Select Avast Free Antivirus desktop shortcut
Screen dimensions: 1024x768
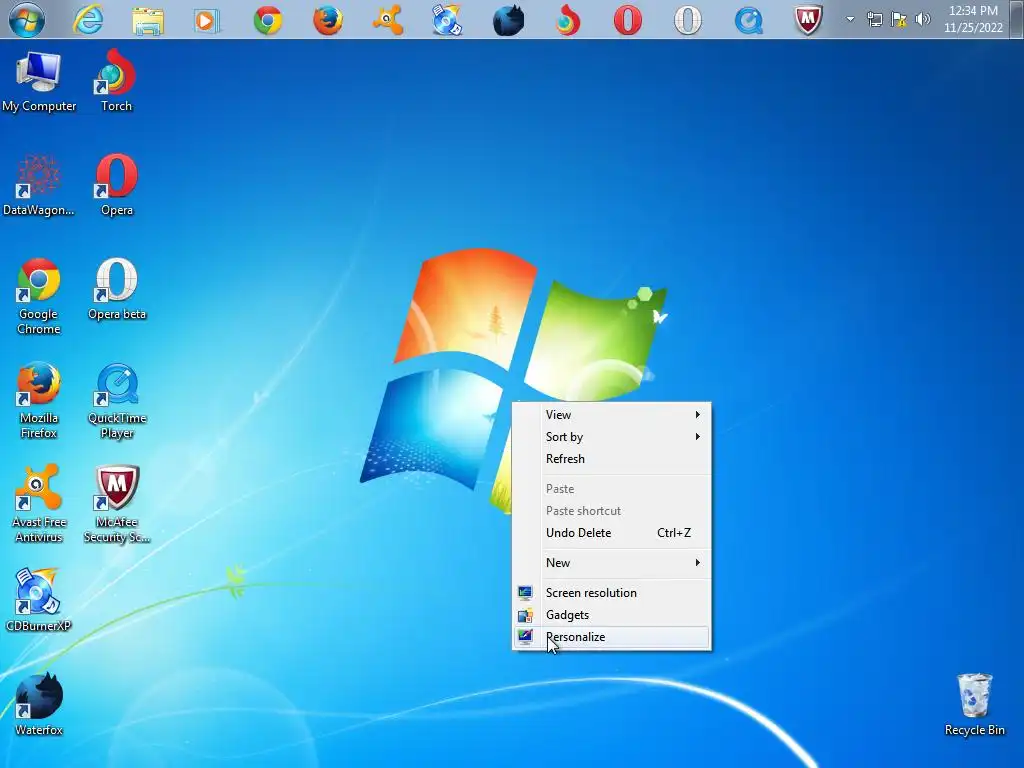pos(39,504)
